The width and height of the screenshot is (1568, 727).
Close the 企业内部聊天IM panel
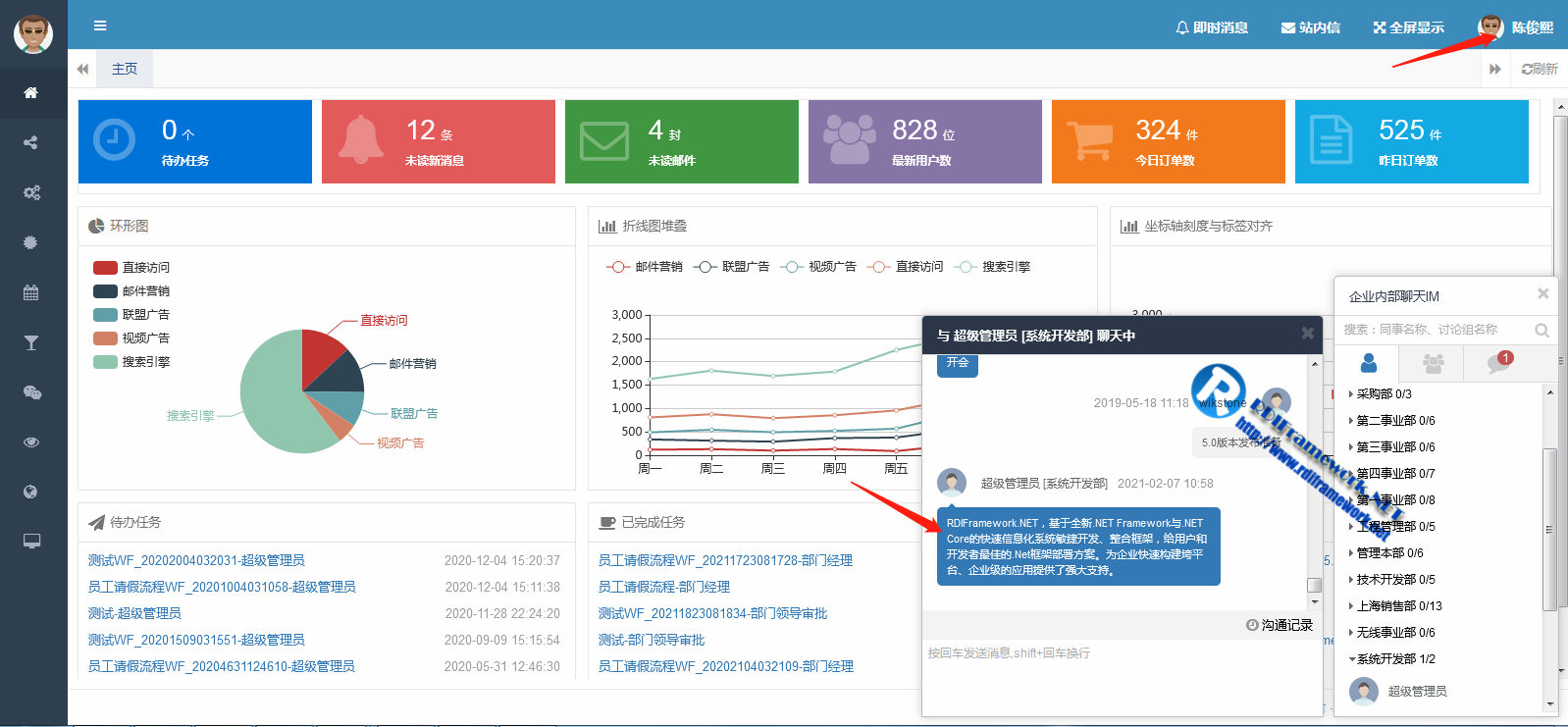point(1542,293)
